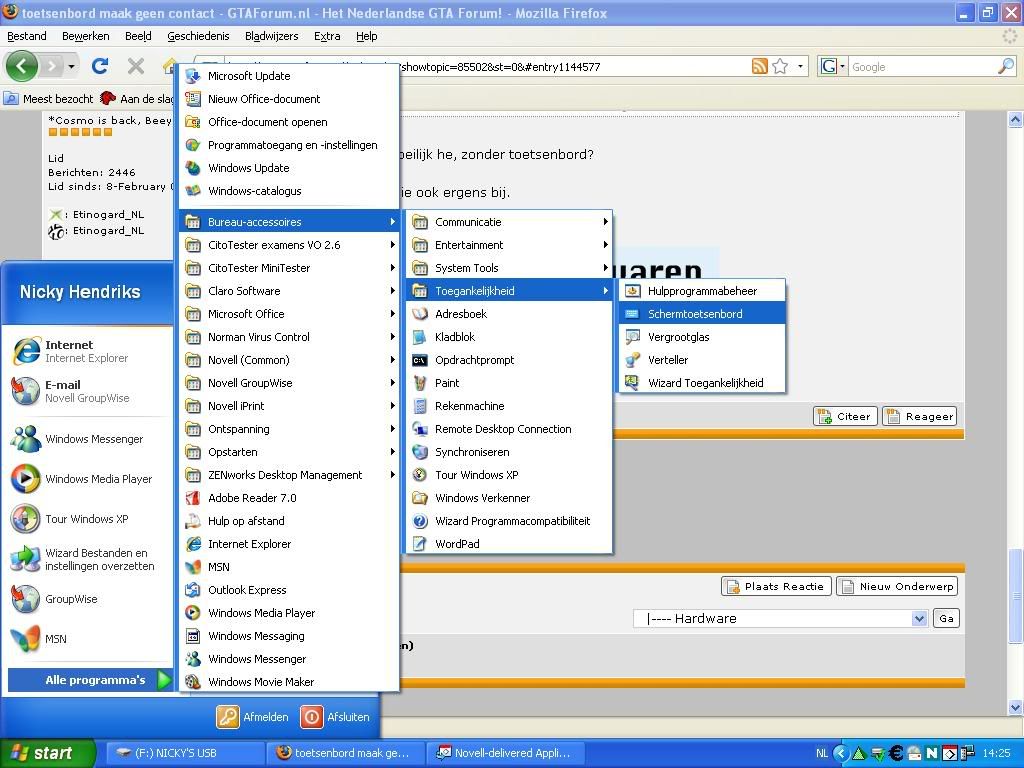Click the Meest bezocht bookmark
The height and width of the screenshot is (768, 1024).
click(49, 99)
